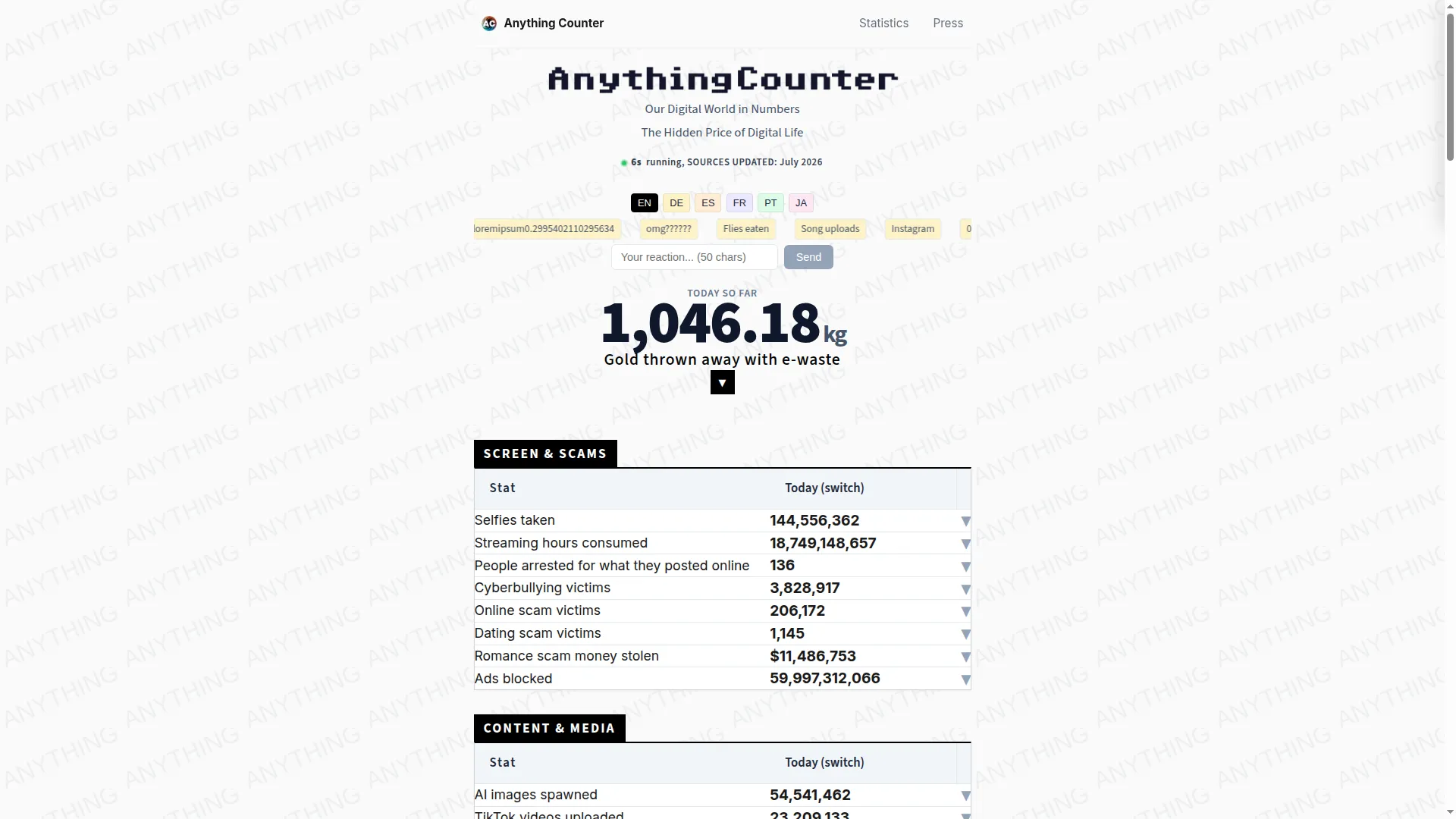Click the Dating scam victims value 1,145
This screenshot has width=1456, height=819.
tap(787, 633)
